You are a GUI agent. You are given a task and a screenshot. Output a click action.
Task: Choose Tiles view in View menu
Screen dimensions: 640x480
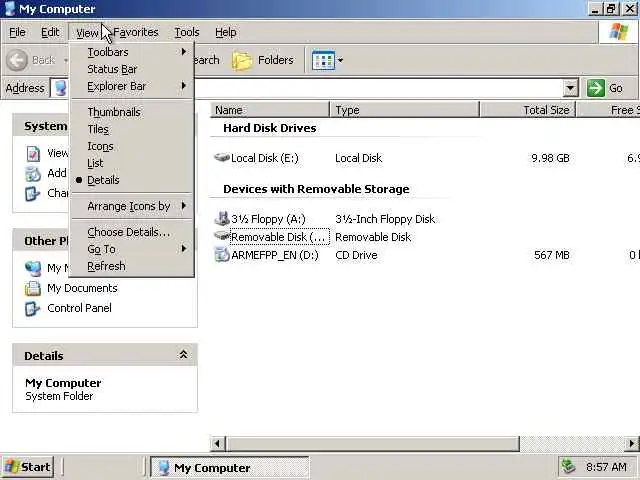pos(131,129)
